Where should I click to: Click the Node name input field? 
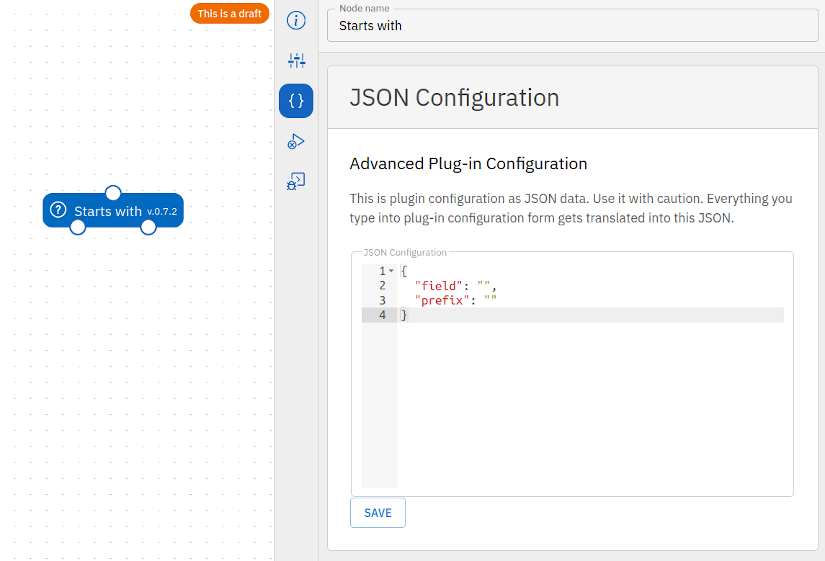(572, 25)
